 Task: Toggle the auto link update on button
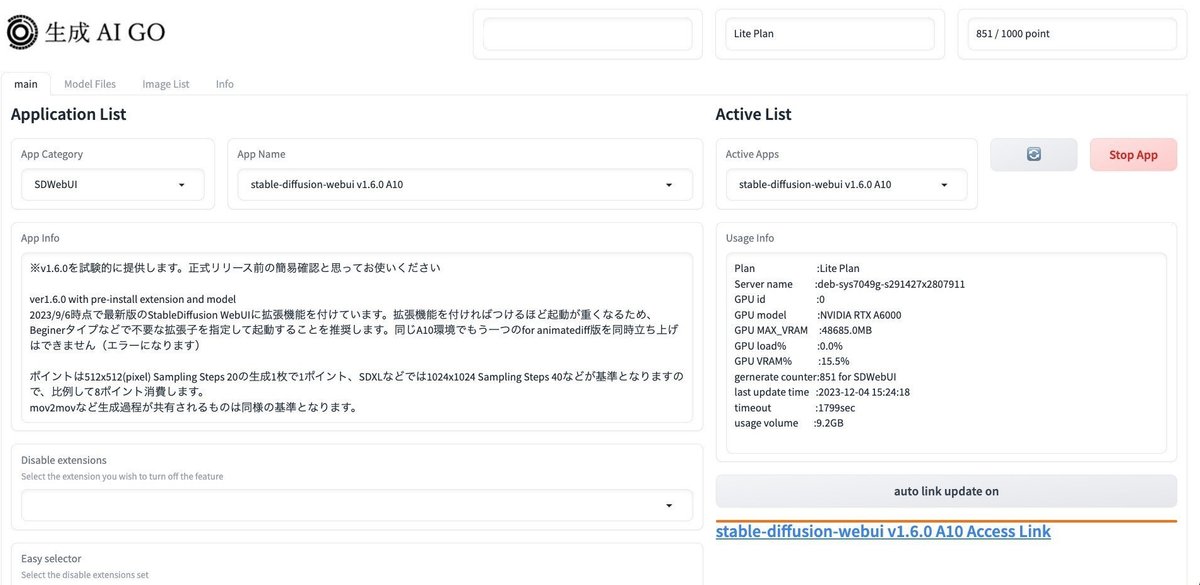[x=946, y=491]
